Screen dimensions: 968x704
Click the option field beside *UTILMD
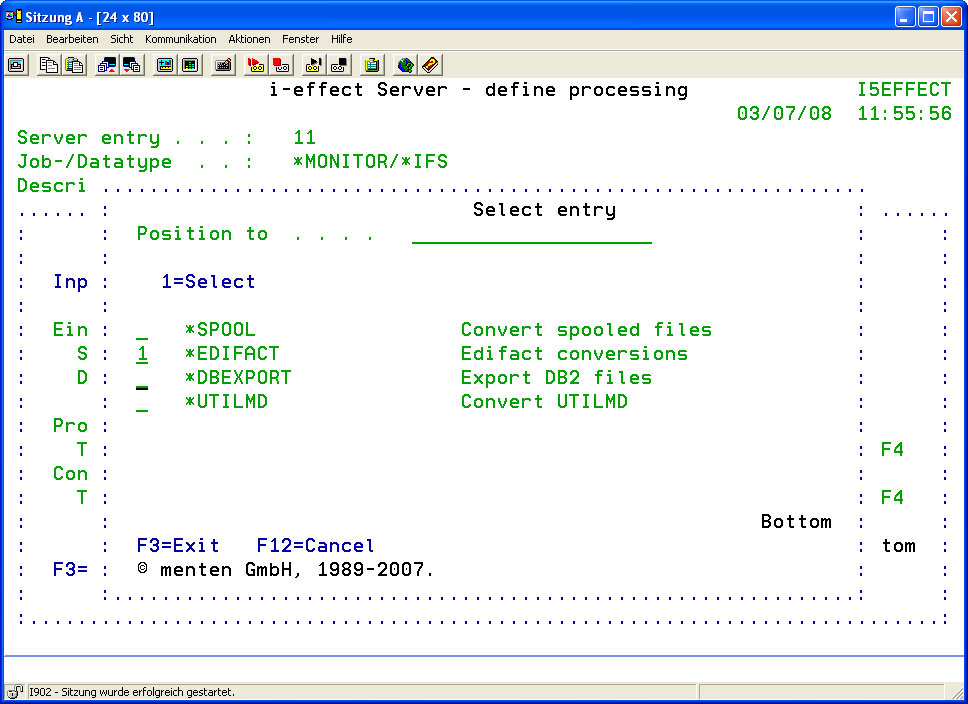click(x=142, y=402)
